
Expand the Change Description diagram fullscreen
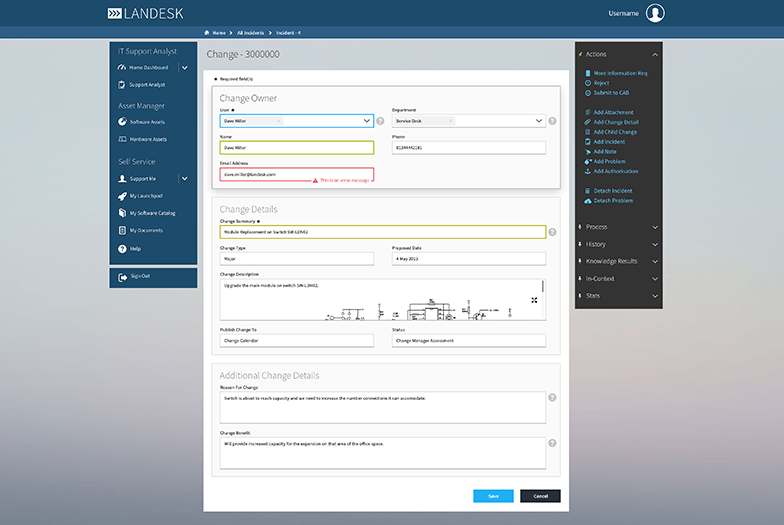tap(534, 301)
